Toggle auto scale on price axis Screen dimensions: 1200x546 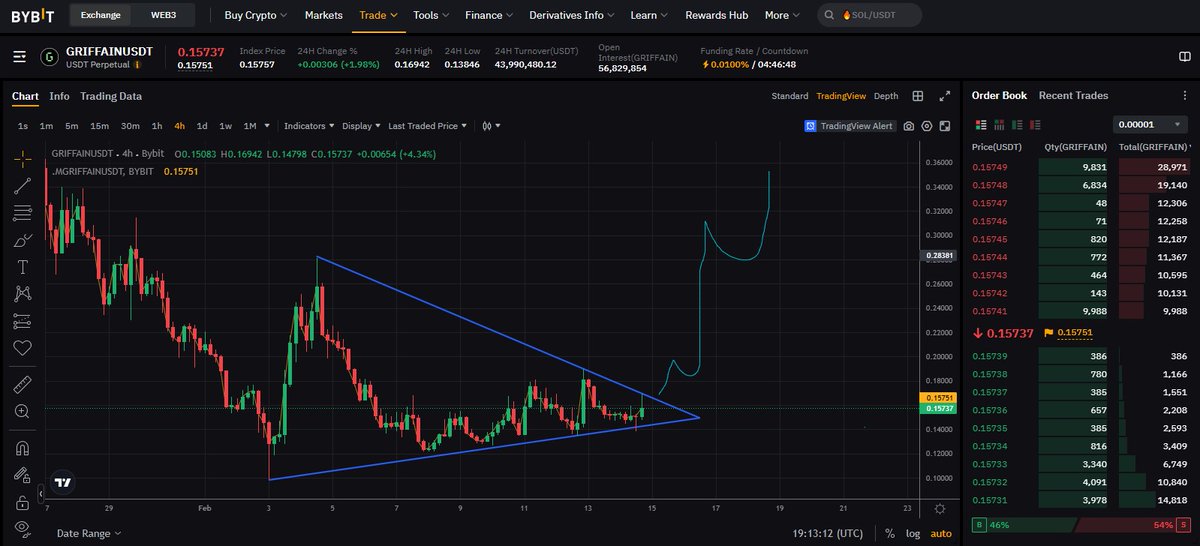coord(941,534)
